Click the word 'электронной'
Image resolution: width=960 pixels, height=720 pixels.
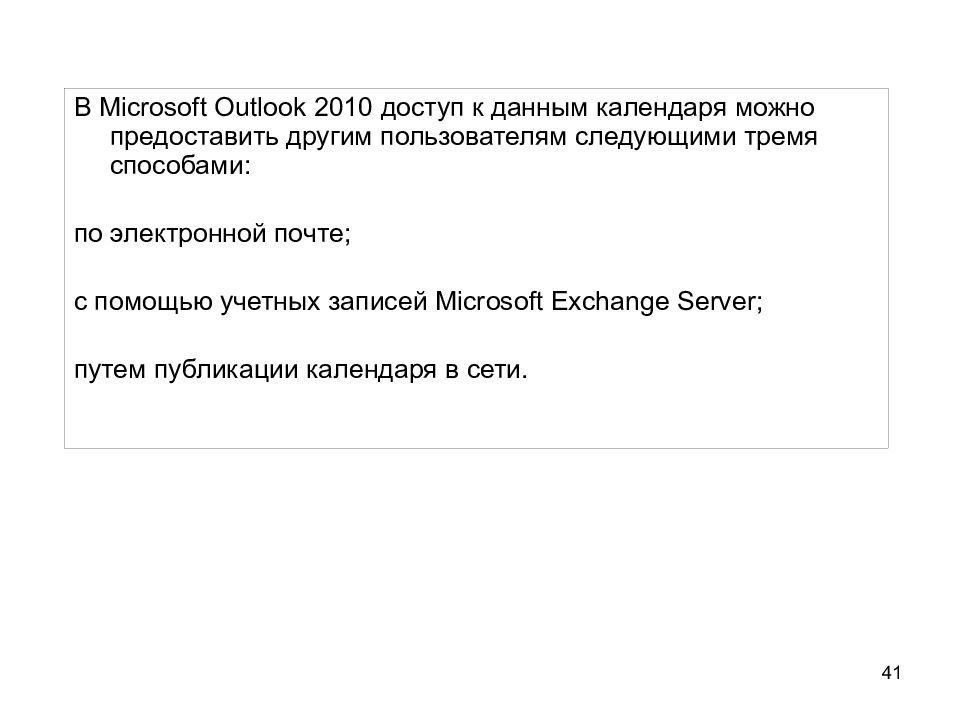click(x=188, y=234)
